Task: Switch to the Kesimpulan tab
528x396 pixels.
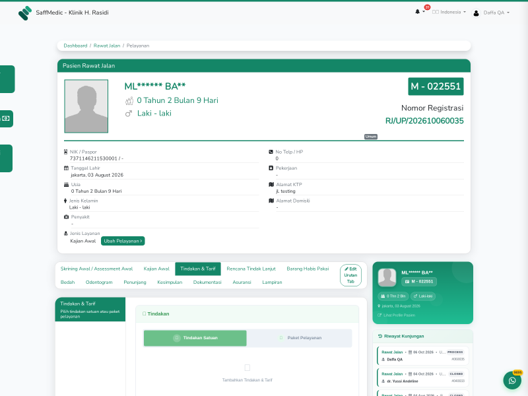Action: (169, 282)
